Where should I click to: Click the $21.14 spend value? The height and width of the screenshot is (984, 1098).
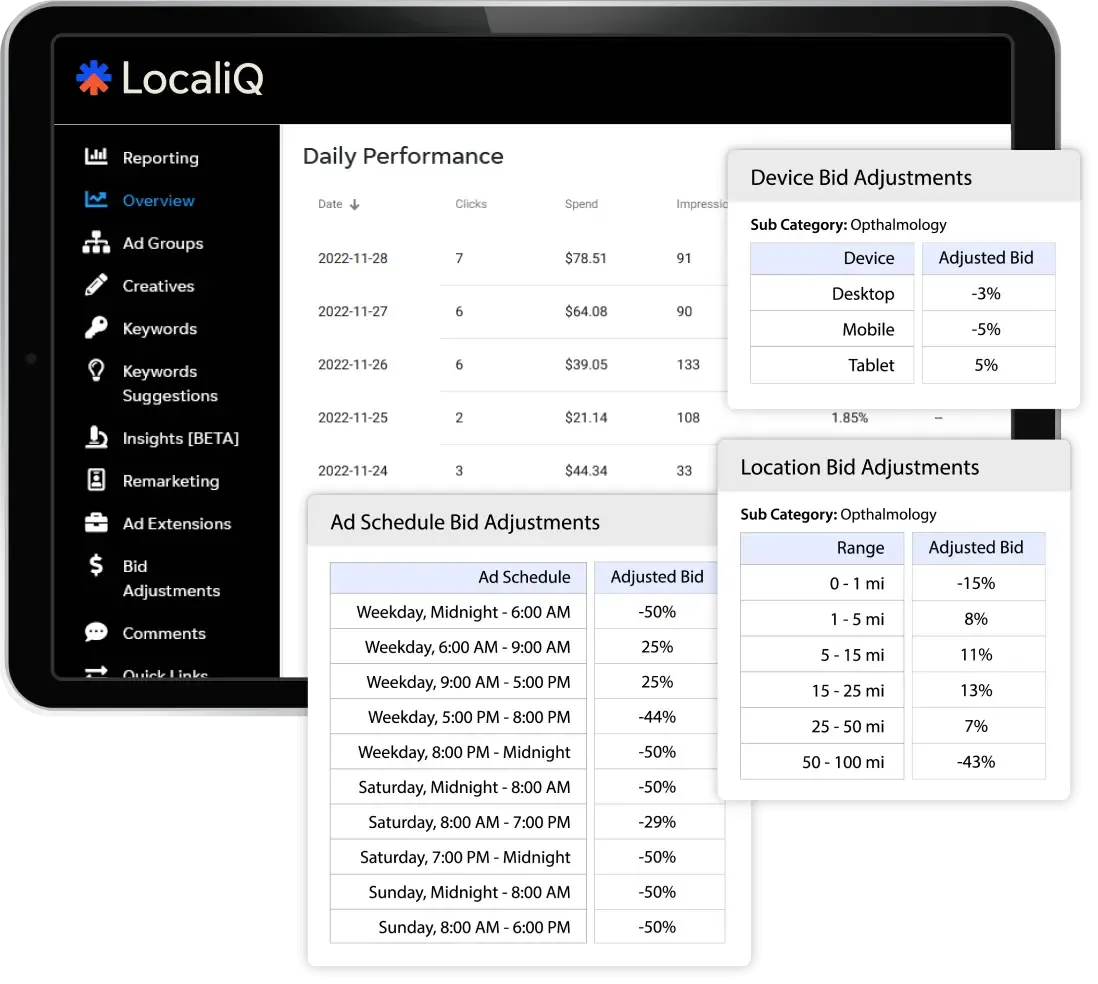(x=586, y=417)
